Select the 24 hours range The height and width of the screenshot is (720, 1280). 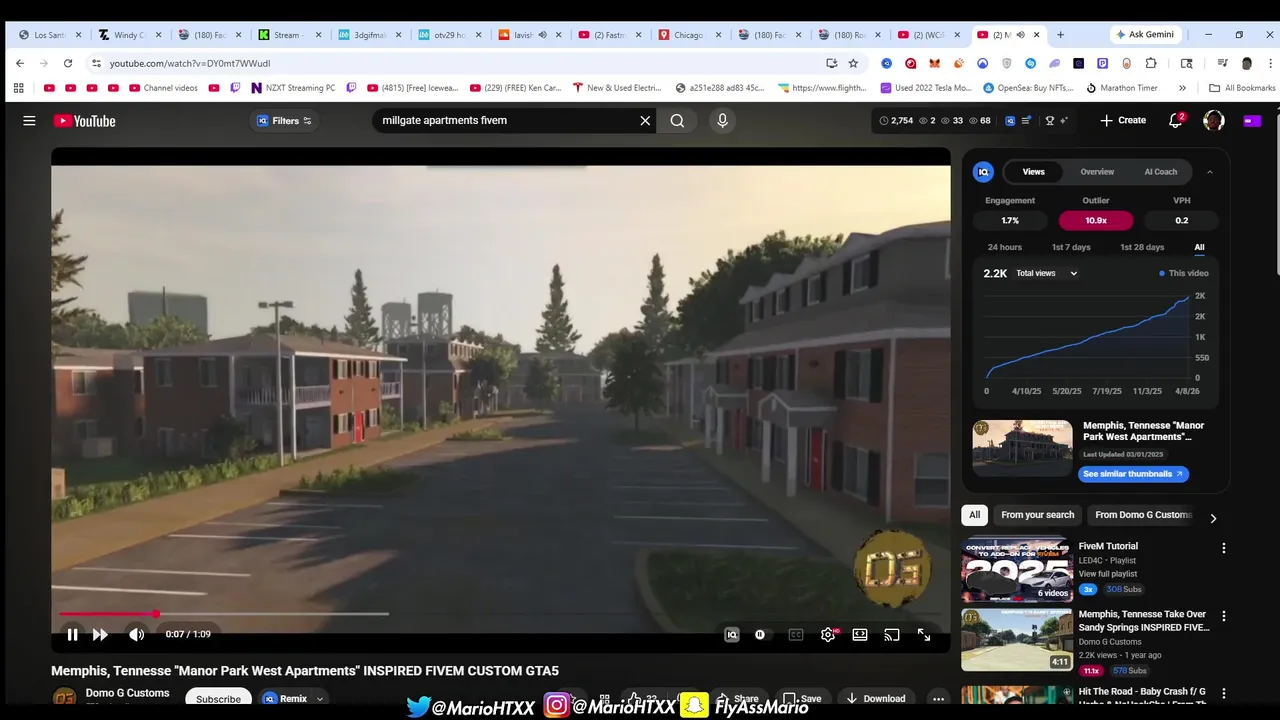tap(1004, 247)
